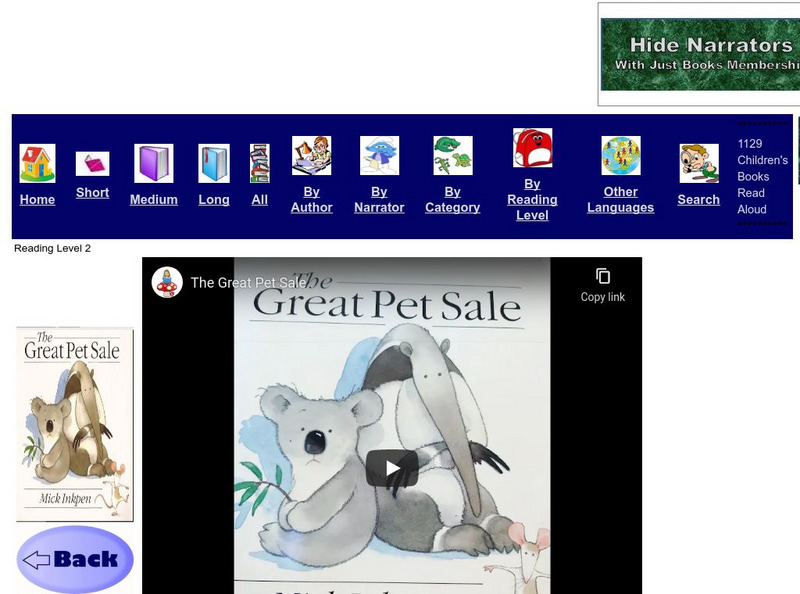Click the Home house icon

point(37,163)
